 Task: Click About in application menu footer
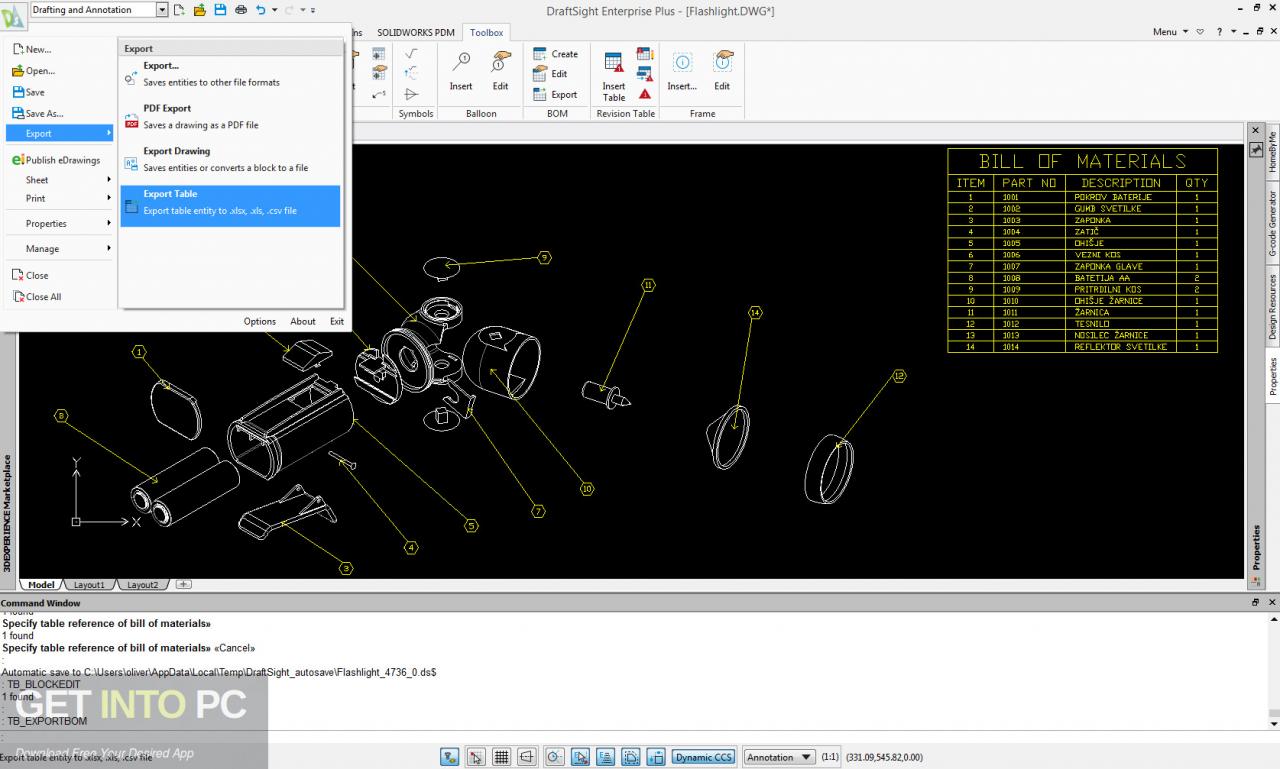click(x=303, y=321)
